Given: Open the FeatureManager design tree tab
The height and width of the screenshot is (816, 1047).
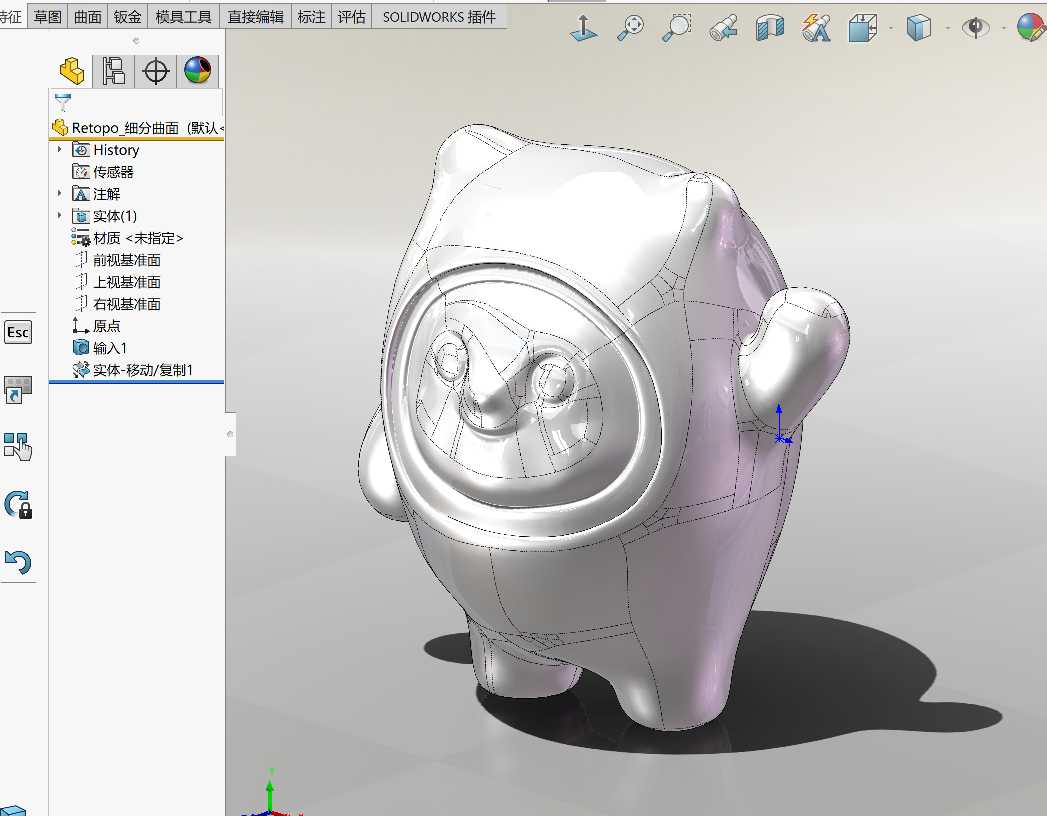Looking at the screenshot, I should point(72,71).
